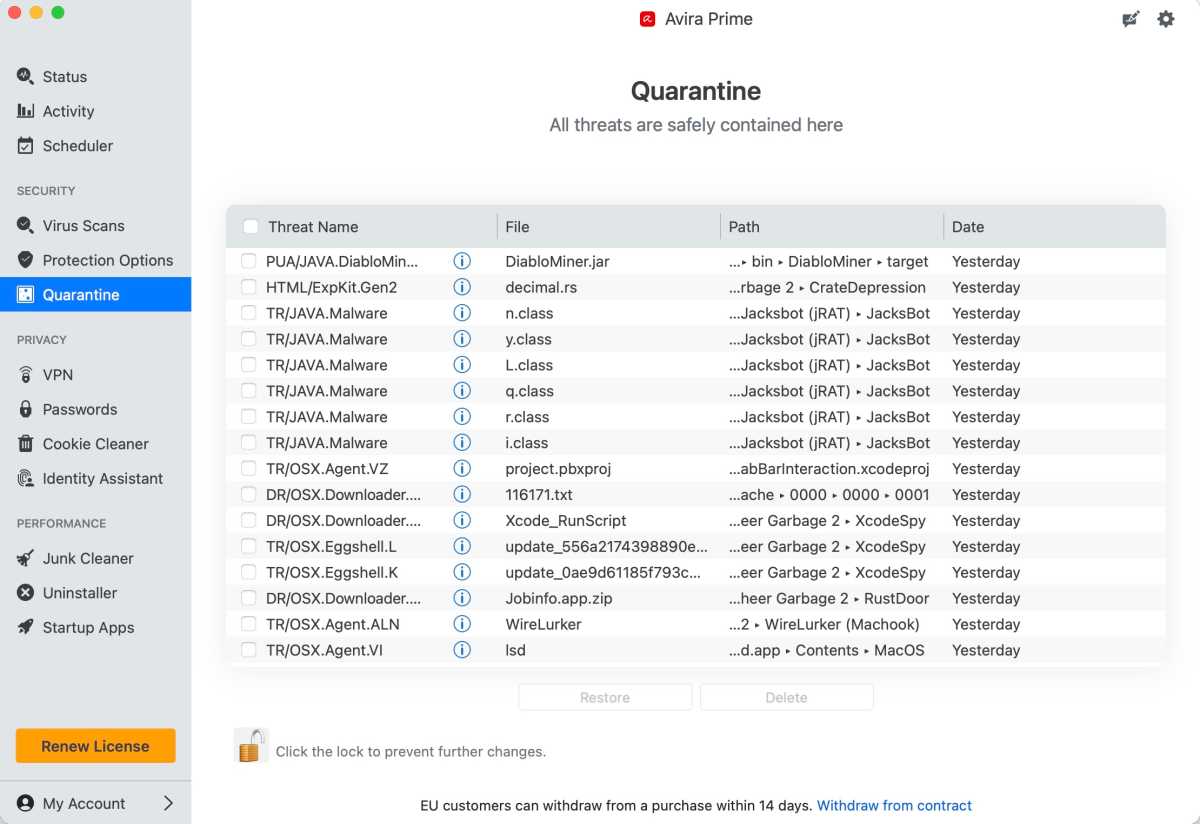Show info for Jobinfo.app.zip threat

pyautogui.click(x=462, y=598)
